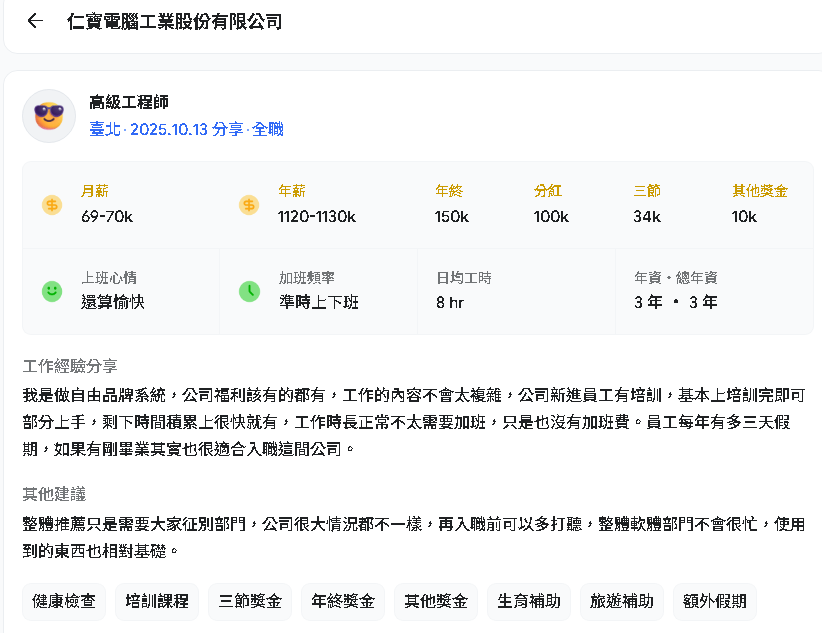The image size is (822, 633).
Task: Click the job title 高級工程師
Action: pos(129,102)
